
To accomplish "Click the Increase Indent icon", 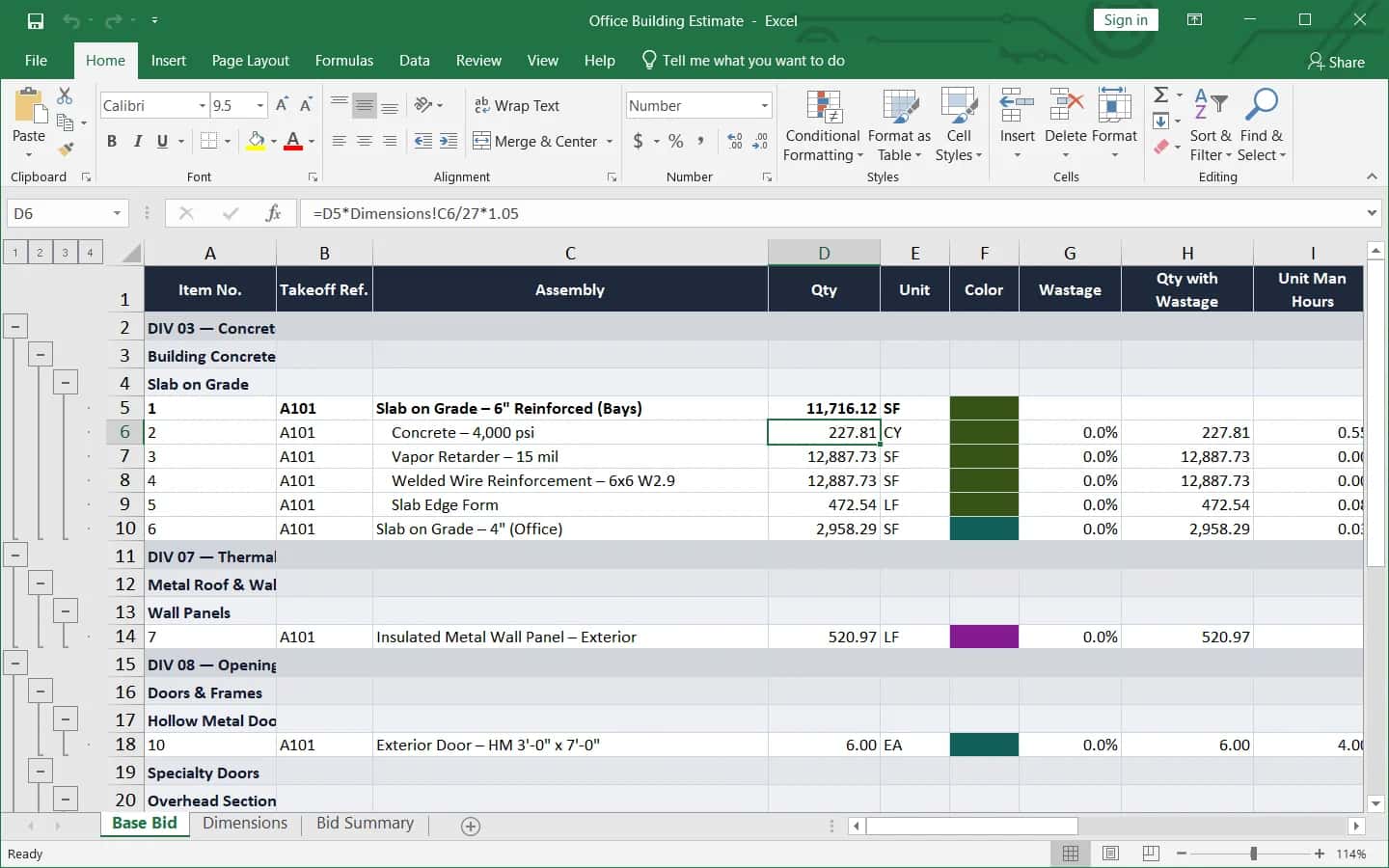I will [449, 141].
